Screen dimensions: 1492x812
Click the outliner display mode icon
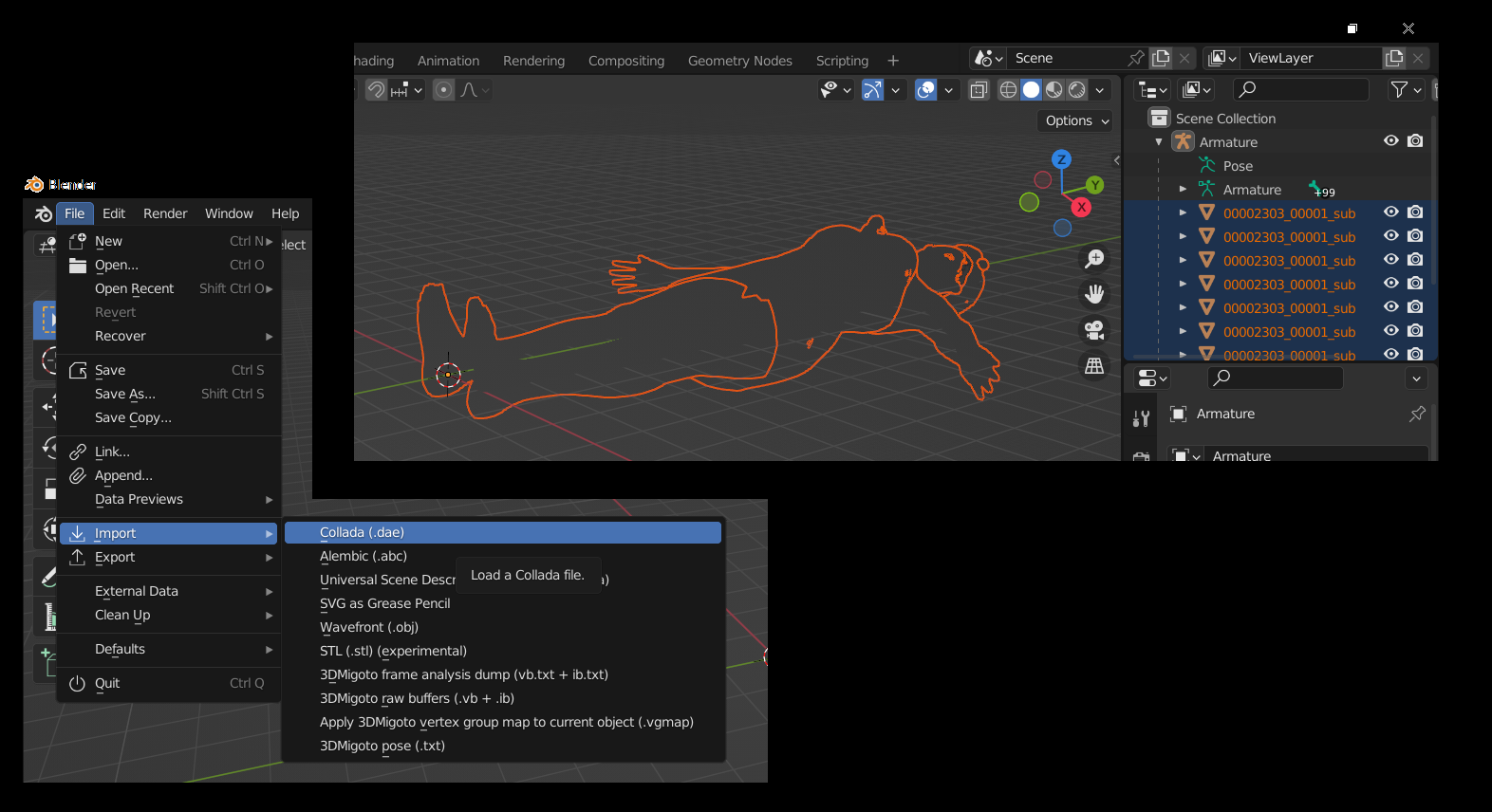tap(1196, 89)
